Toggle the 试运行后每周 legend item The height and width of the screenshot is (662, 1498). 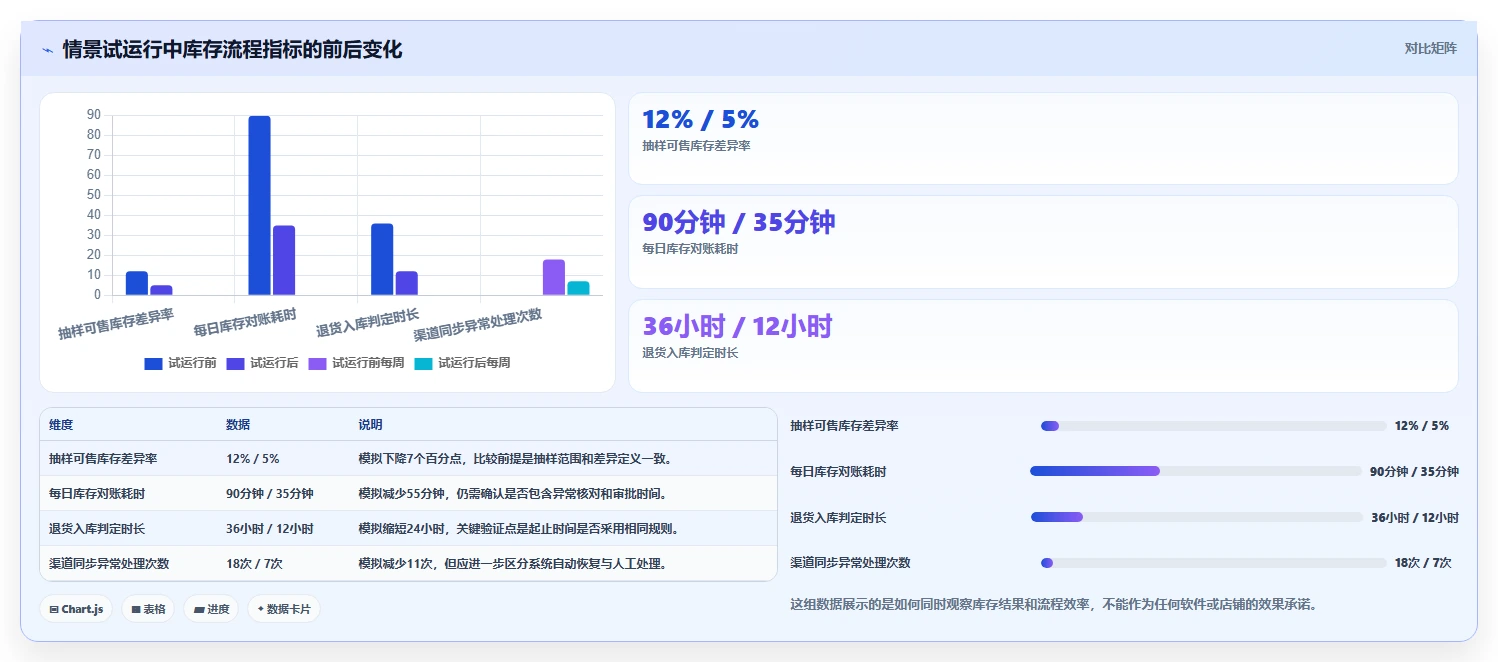pos(462,363)
